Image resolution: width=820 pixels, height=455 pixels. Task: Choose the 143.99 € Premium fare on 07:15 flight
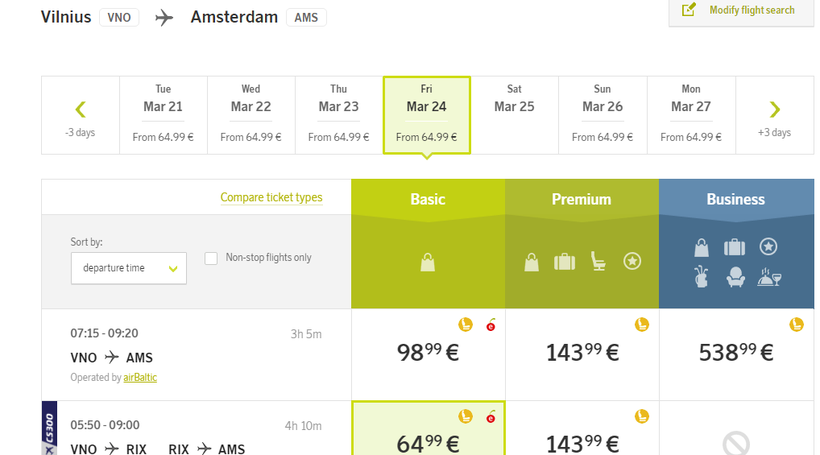click(582, 353)
